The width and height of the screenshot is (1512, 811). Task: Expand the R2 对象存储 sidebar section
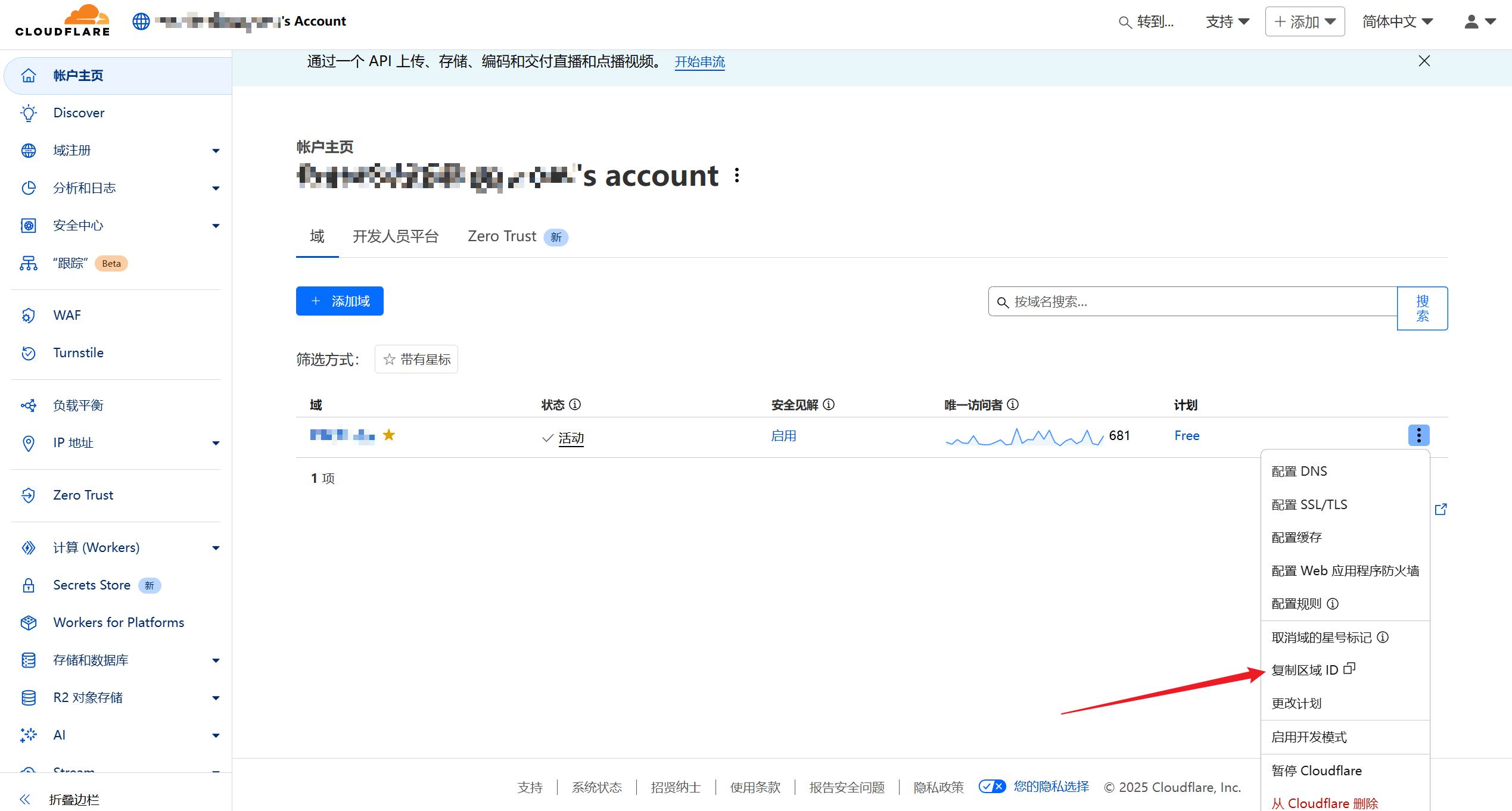[216, 698]
